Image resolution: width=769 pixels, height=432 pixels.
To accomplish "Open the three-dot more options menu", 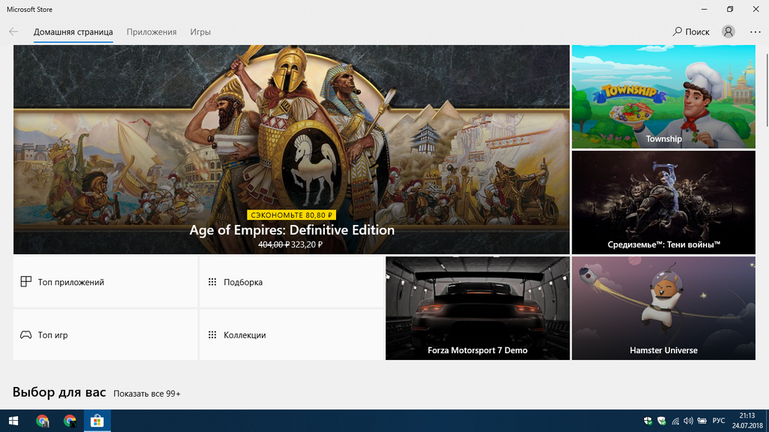I will [x=755, y=32].
